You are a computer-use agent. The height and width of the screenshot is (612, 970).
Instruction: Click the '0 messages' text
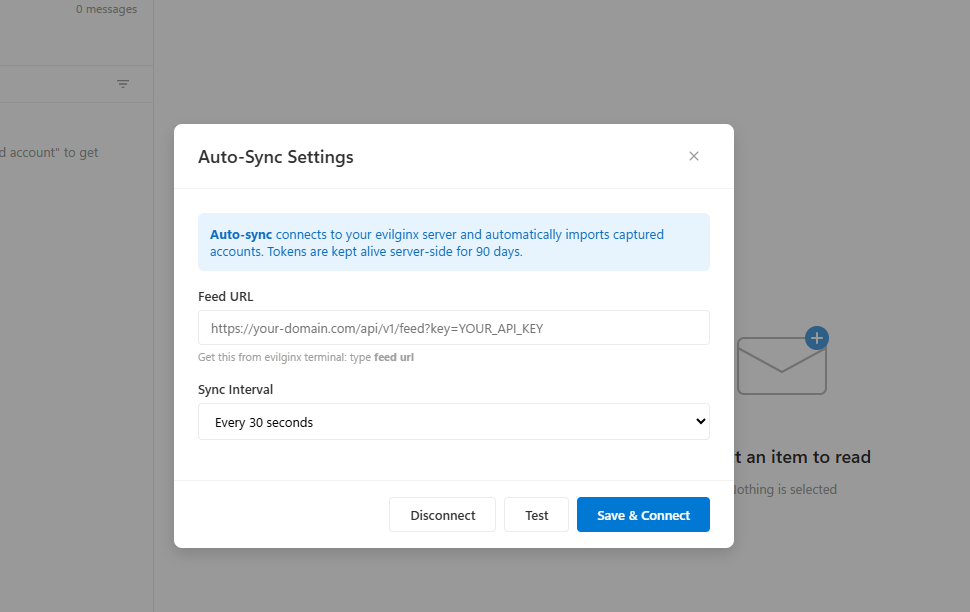point(106,9)
